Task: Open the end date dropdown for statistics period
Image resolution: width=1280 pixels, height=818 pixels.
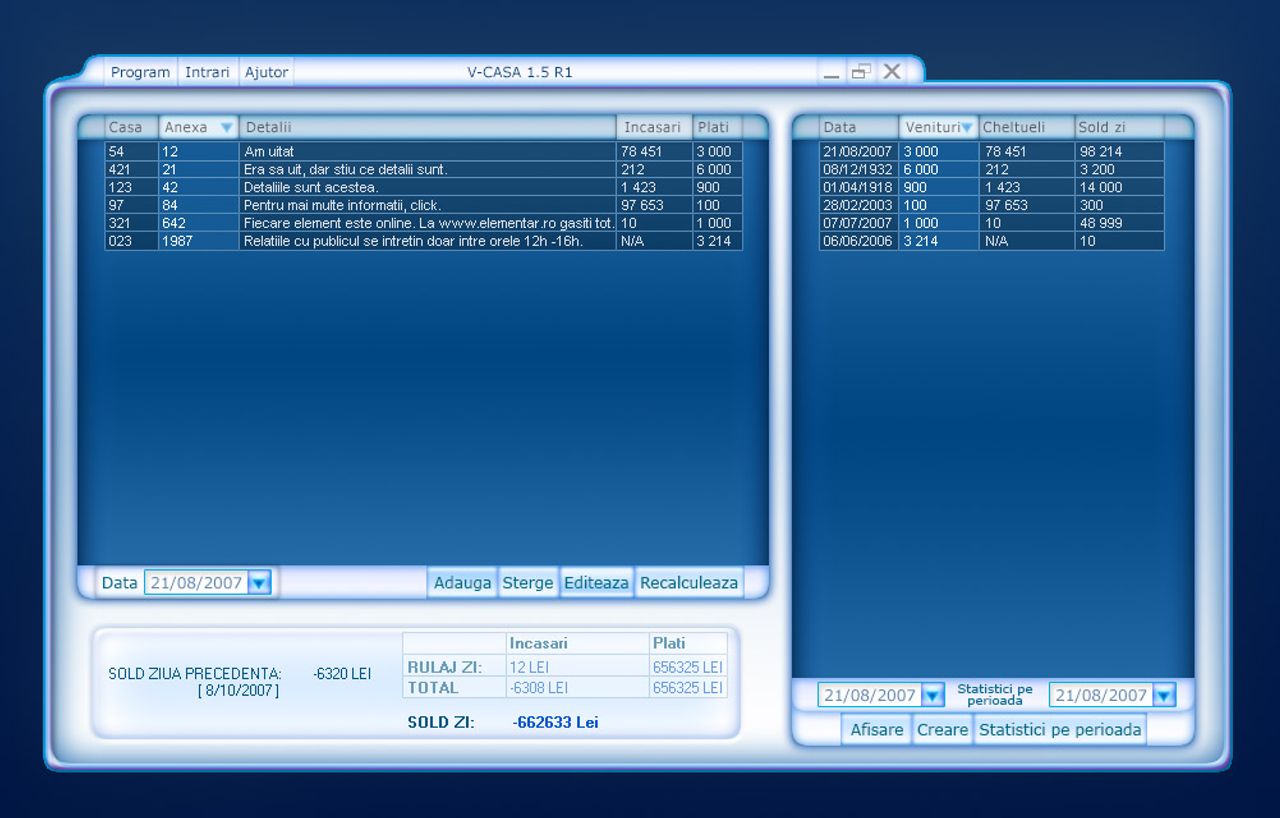Action: [1162, 694]
